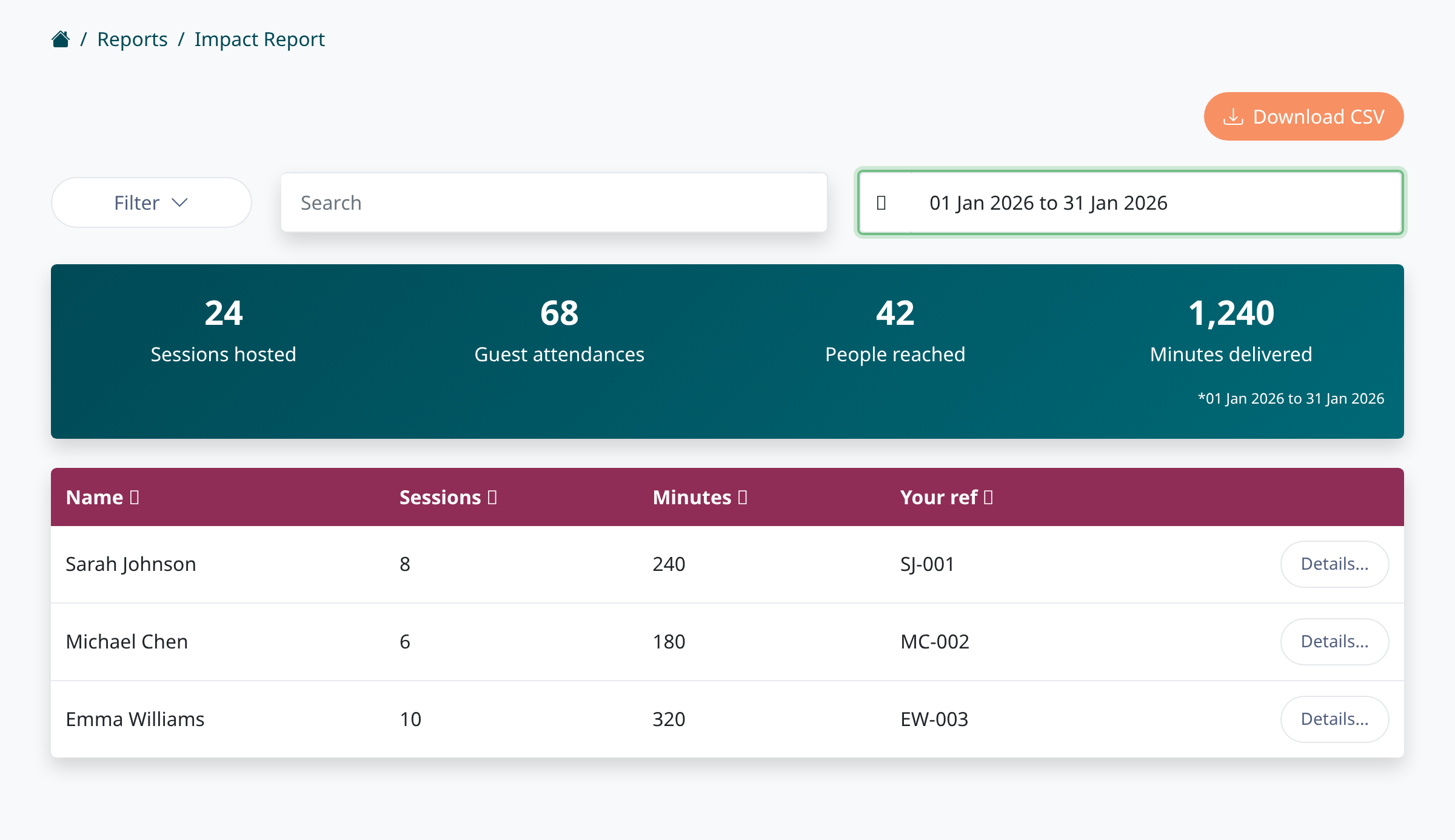Select the SJ-001 reference value
This screenshot has height=840, width=1455.
point(928,564)
